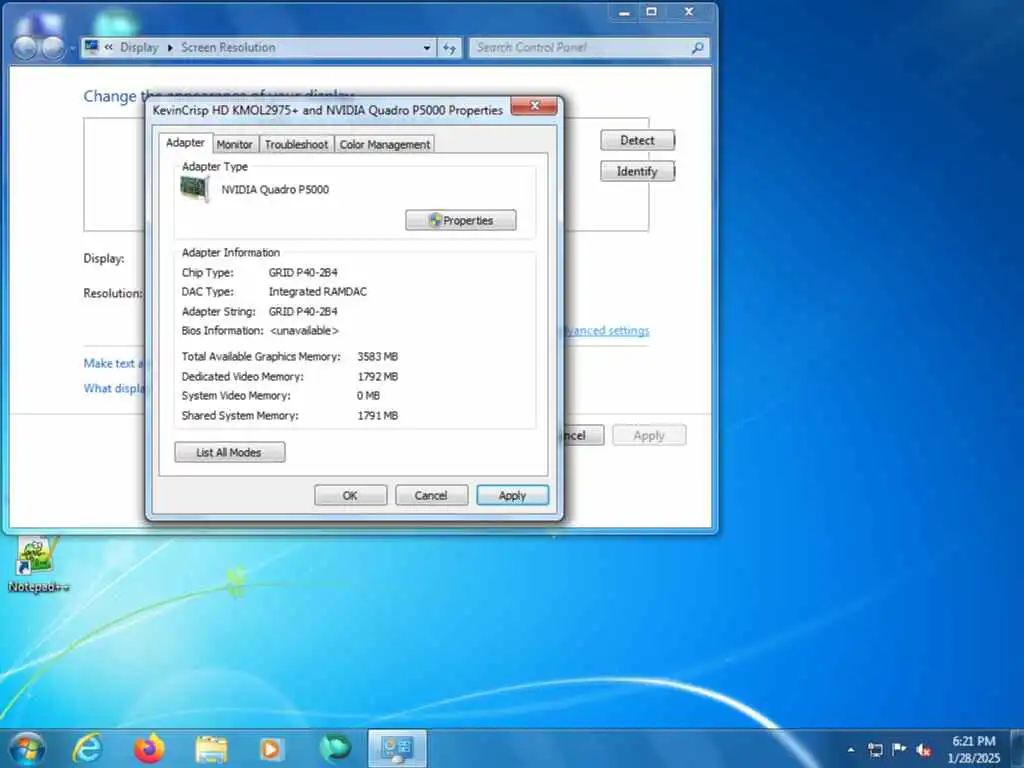
Task: Select the '<unavailable>' Bios Information value
Action: 304,330
